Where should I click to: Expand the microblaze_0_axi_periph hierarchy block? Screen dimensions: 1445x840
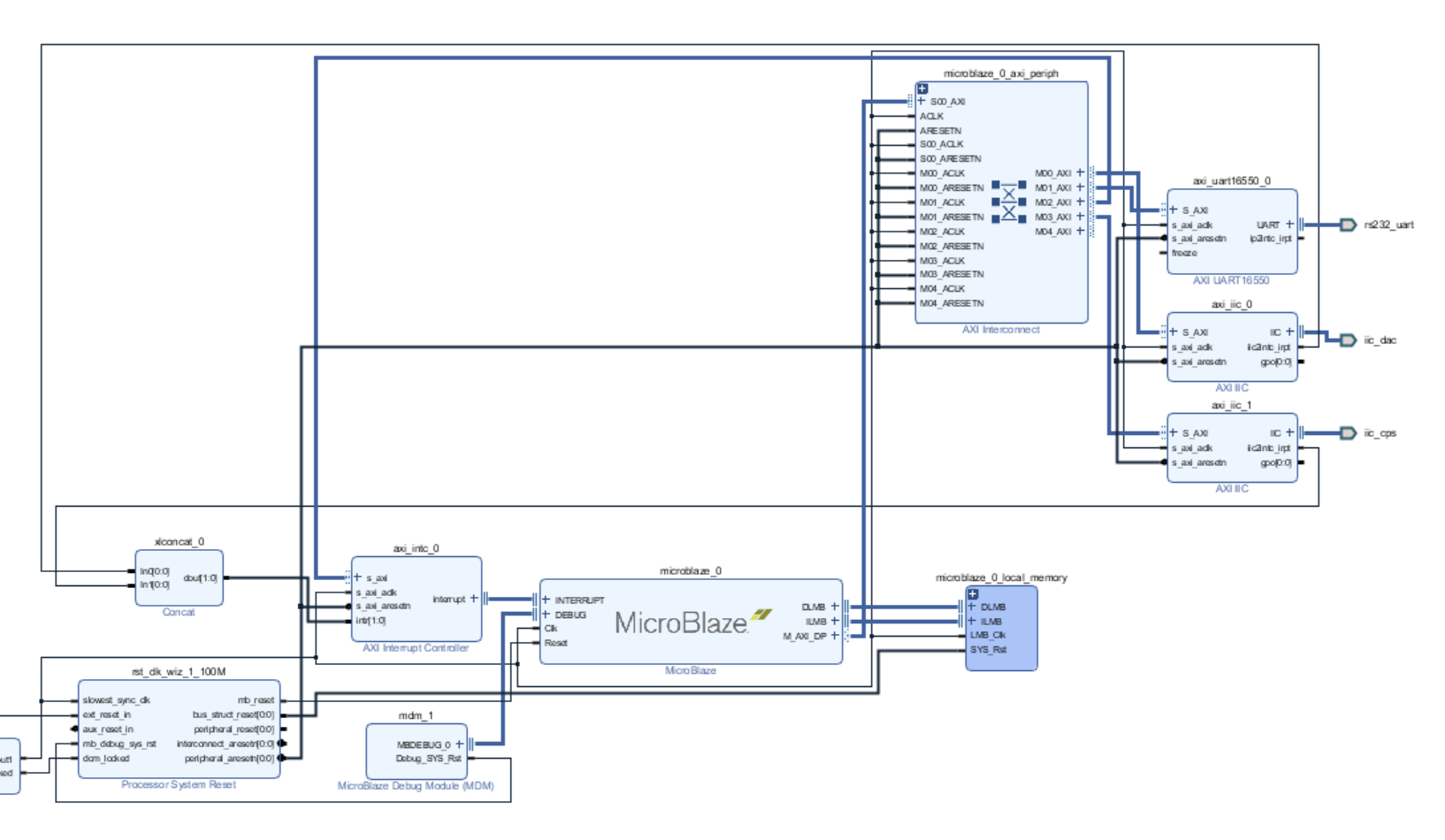[x=922, y=88]
